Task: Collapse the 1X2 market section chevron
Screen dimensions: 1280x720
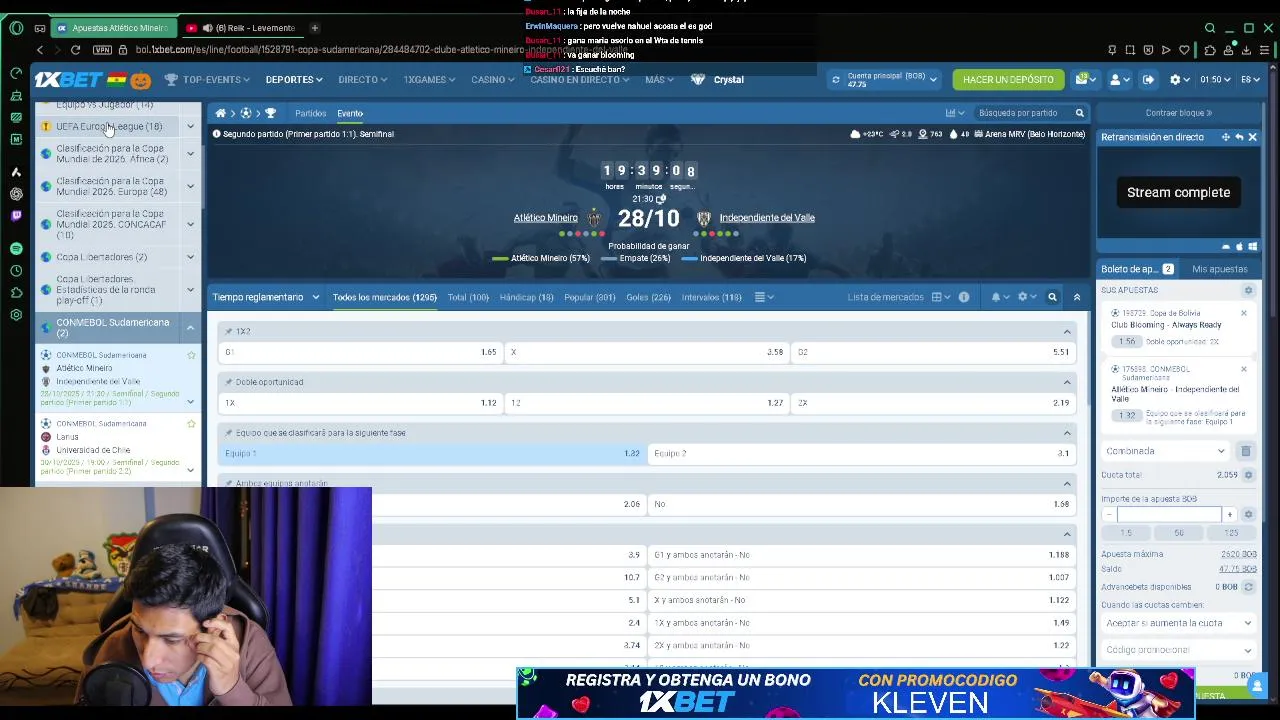Action: [x=1067, y=331]
